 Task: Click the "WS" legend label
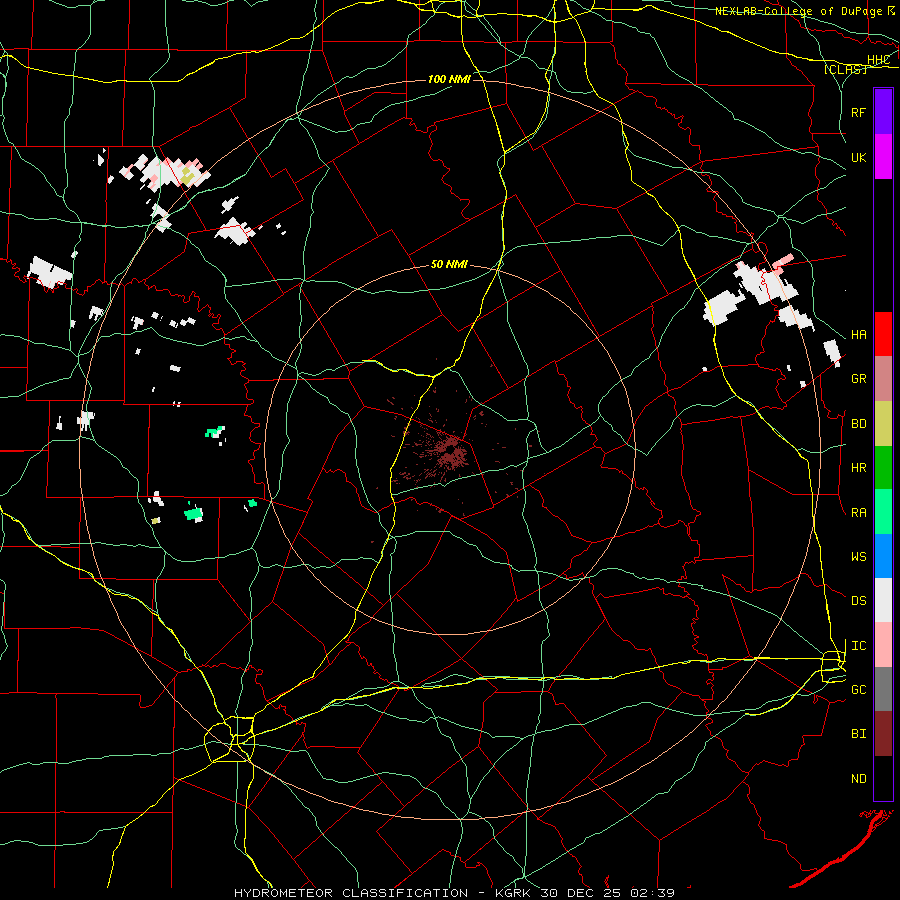[858, 557]
